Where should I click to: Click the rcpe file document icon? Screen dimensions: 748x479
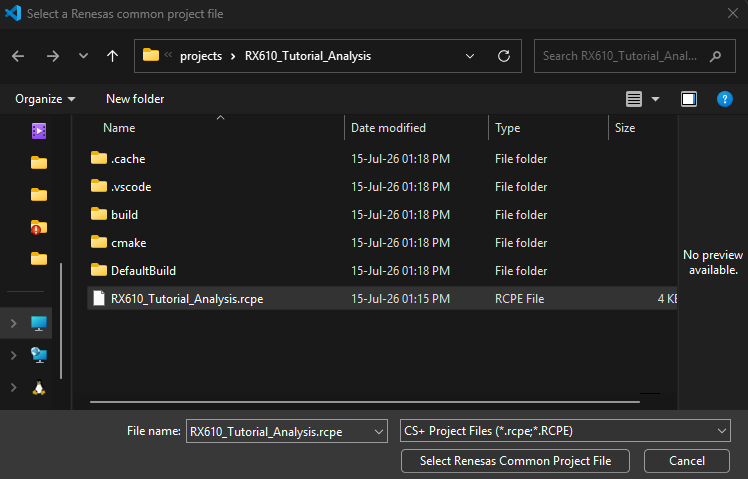(x=99, y=298)
